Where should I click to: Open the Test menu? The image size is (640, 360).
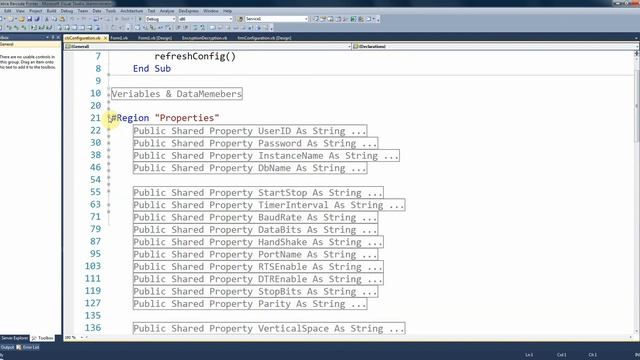(x=151, y=11)
